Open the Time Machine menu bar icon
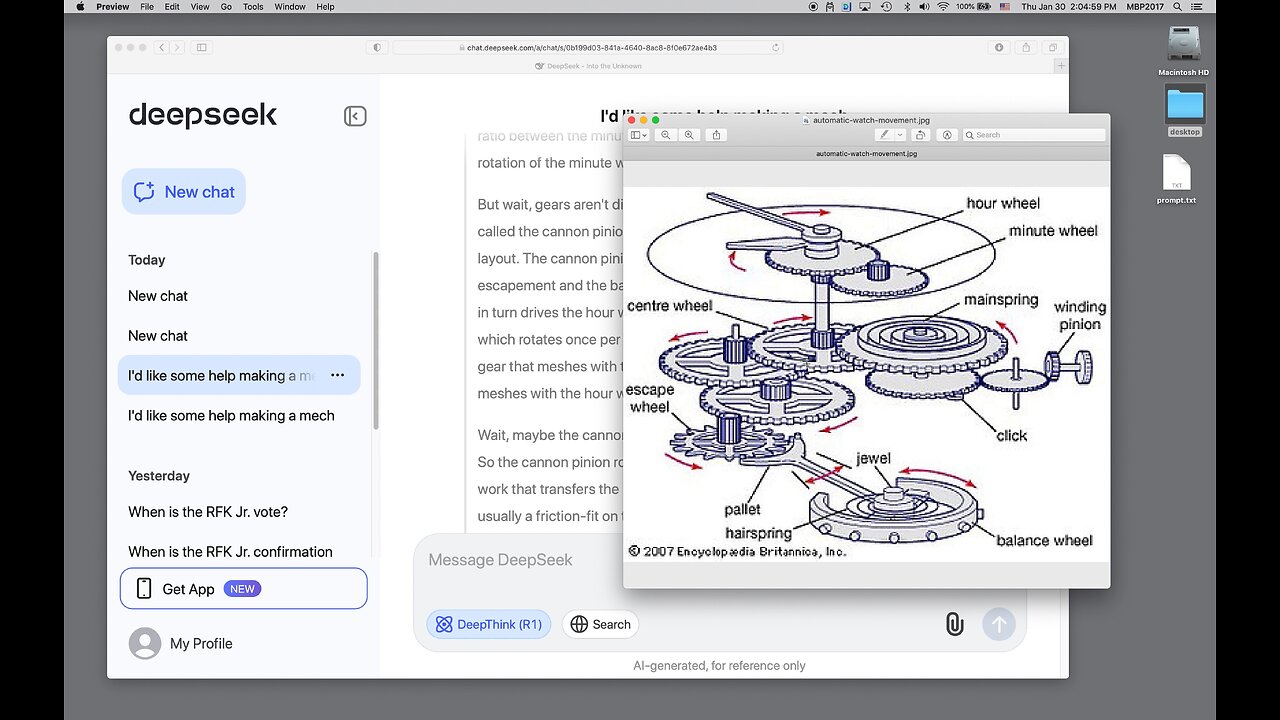The width and height of the screenshot is (1280, 720). [886, 7]
